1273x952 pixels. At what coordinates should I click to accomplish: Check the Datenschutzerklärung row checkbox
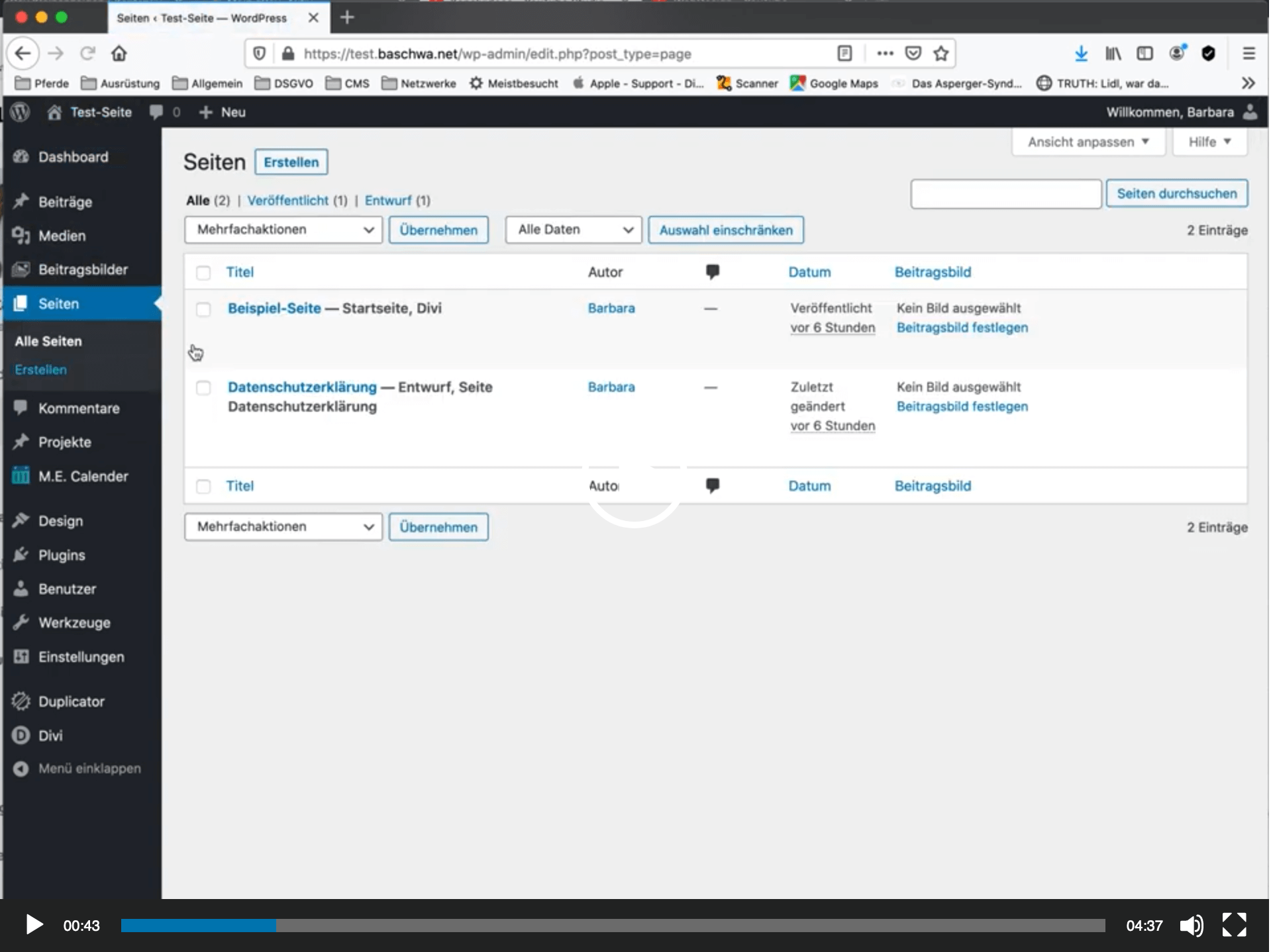[203, 388]
